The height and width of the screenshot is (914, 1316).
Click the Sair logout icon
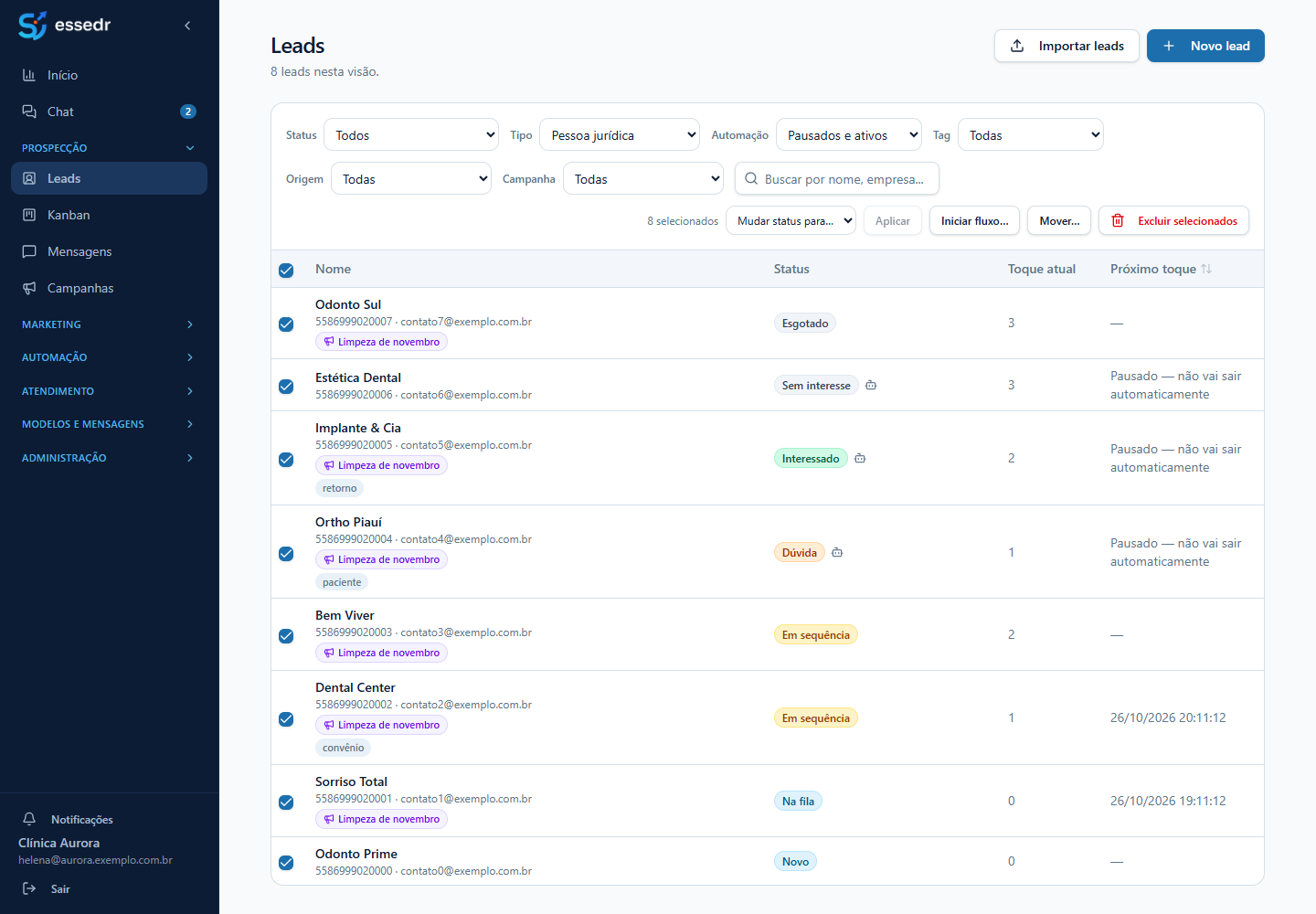[29, 888]
